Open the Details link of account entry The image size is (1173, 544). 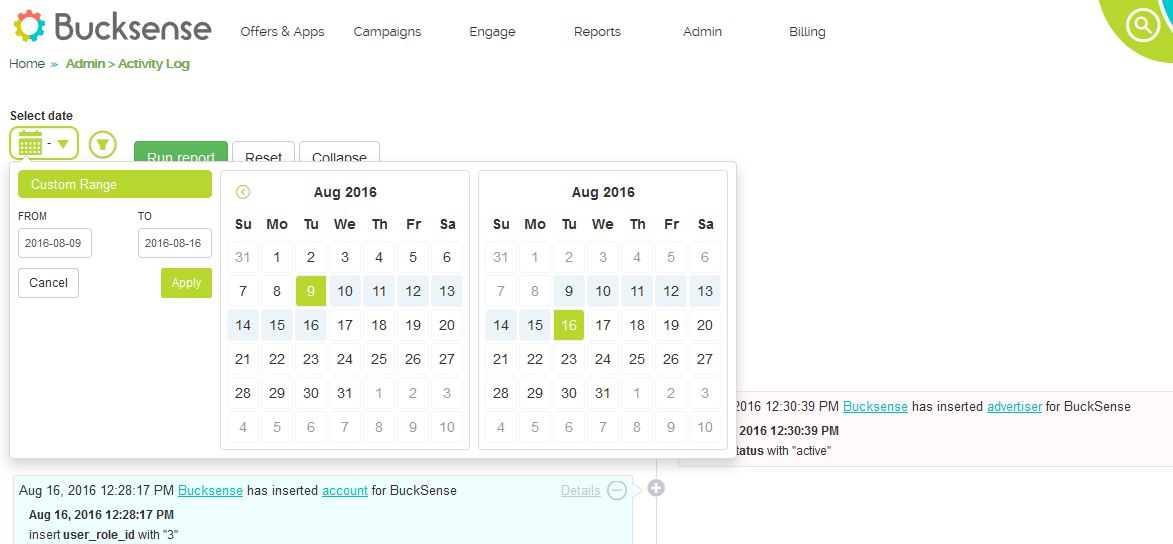pos(581,491)
